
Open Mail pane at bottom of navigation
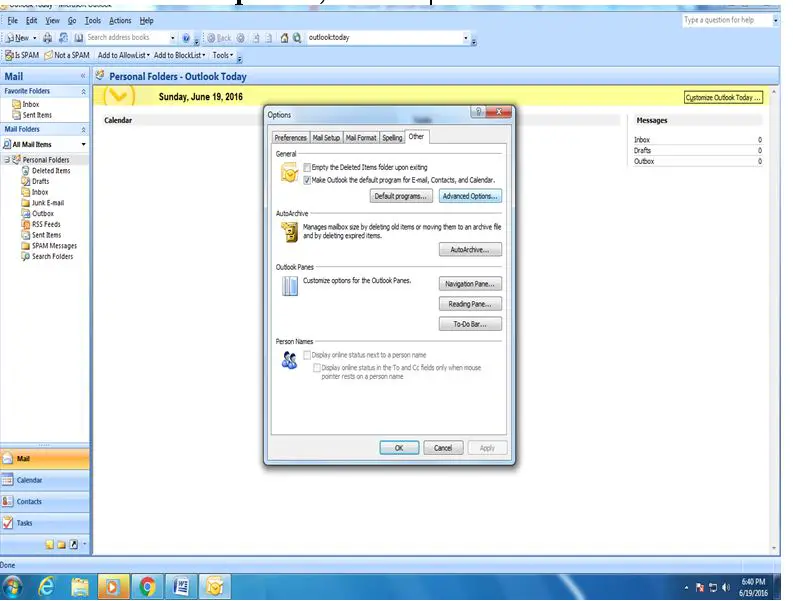tap(45, 459)
